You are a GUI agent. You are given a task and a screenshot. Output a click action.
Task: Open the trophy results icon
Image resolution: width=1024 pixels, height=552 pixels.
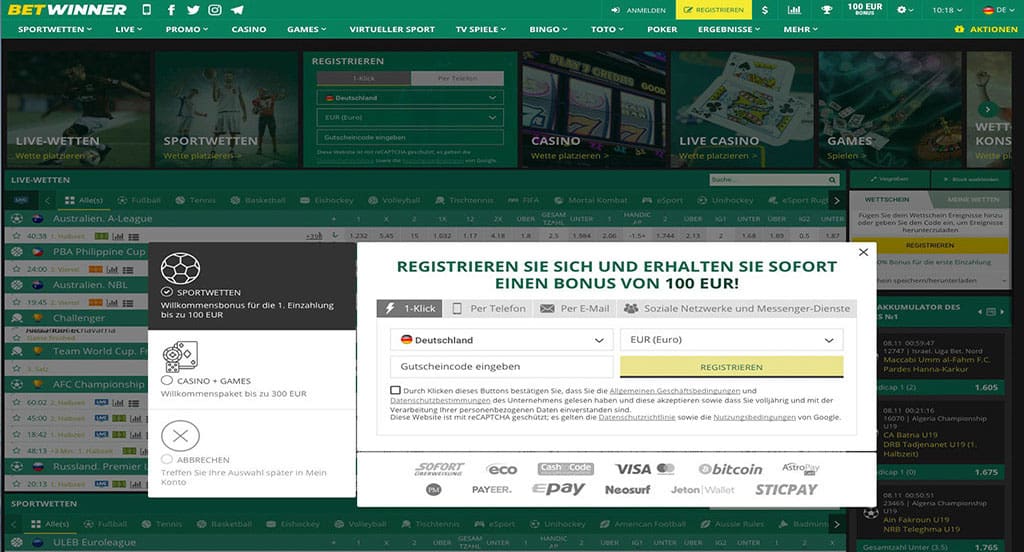(x=826, y=10)
